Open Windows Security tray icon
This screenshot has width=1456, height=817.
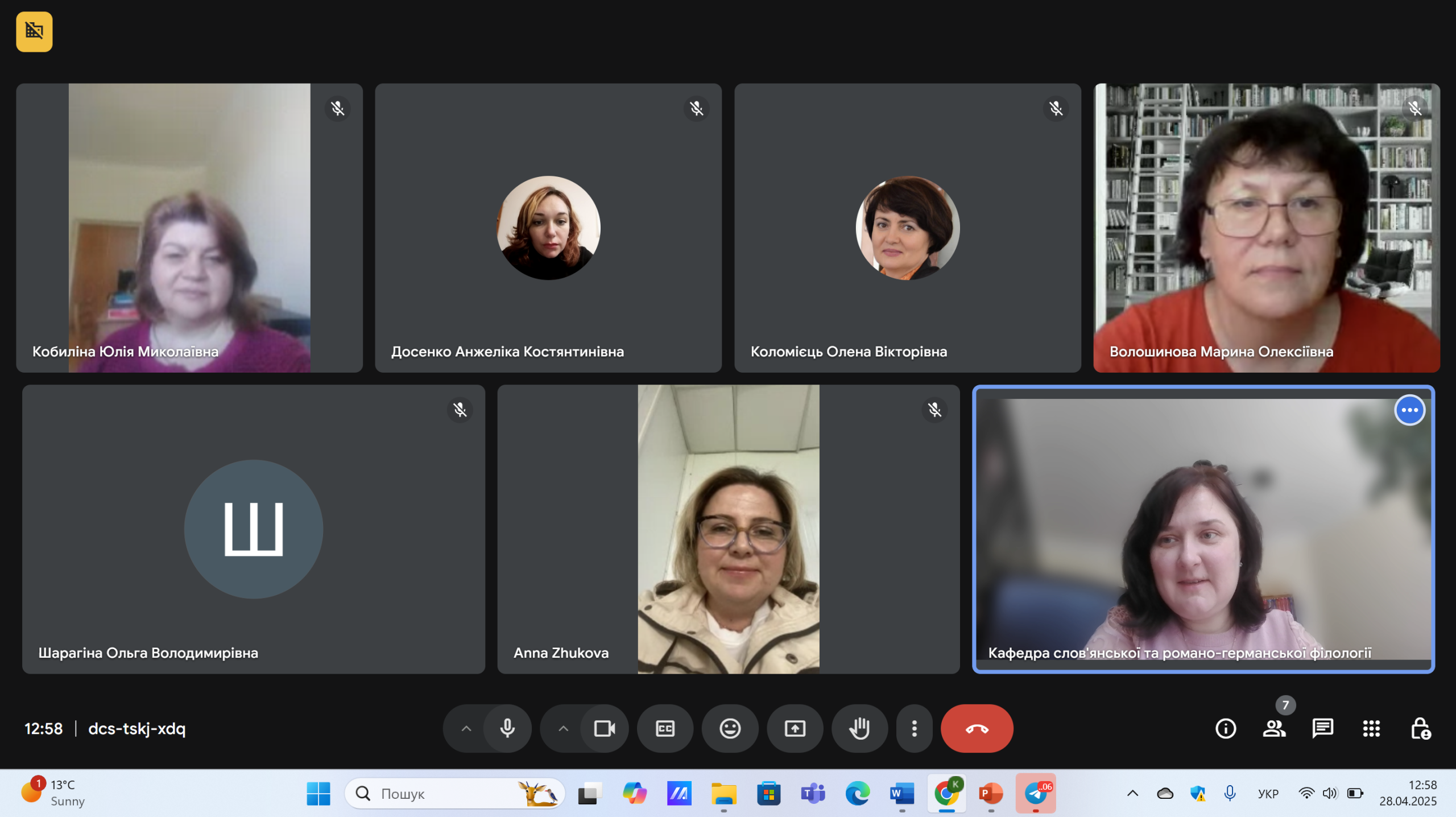pyautogui.click(x=1198, y=794)
